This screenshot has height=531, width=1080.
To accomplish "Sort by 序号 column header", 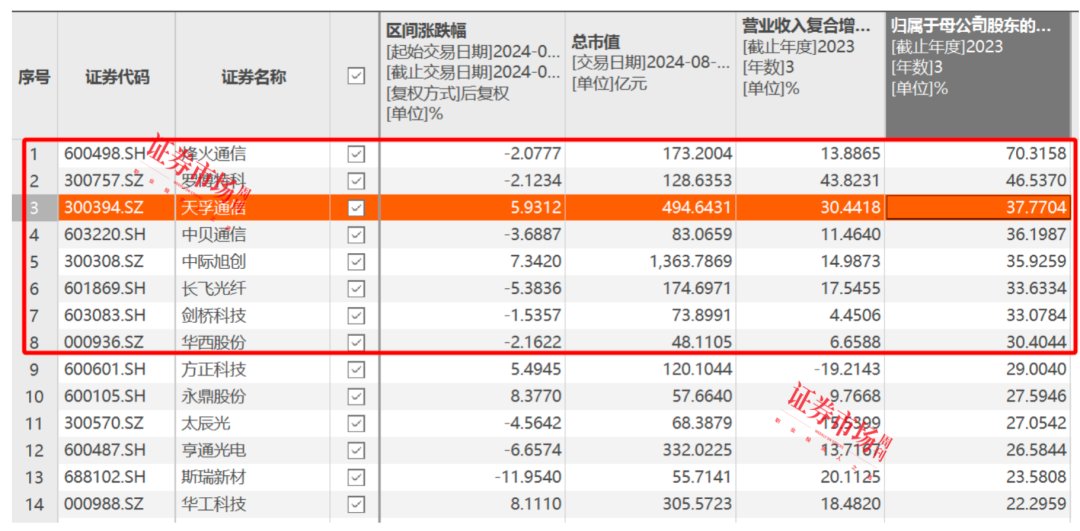I will click(x=34, y=77).
